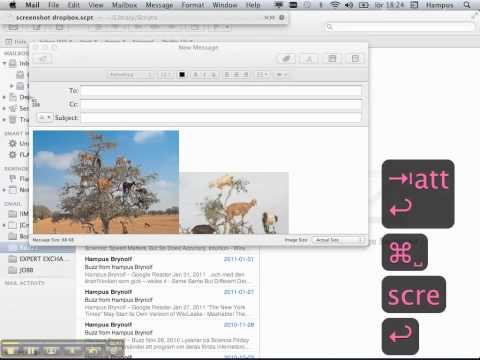
Task: Toggle bold, italic, underline style buttons
Action: [x=204, y=75]
